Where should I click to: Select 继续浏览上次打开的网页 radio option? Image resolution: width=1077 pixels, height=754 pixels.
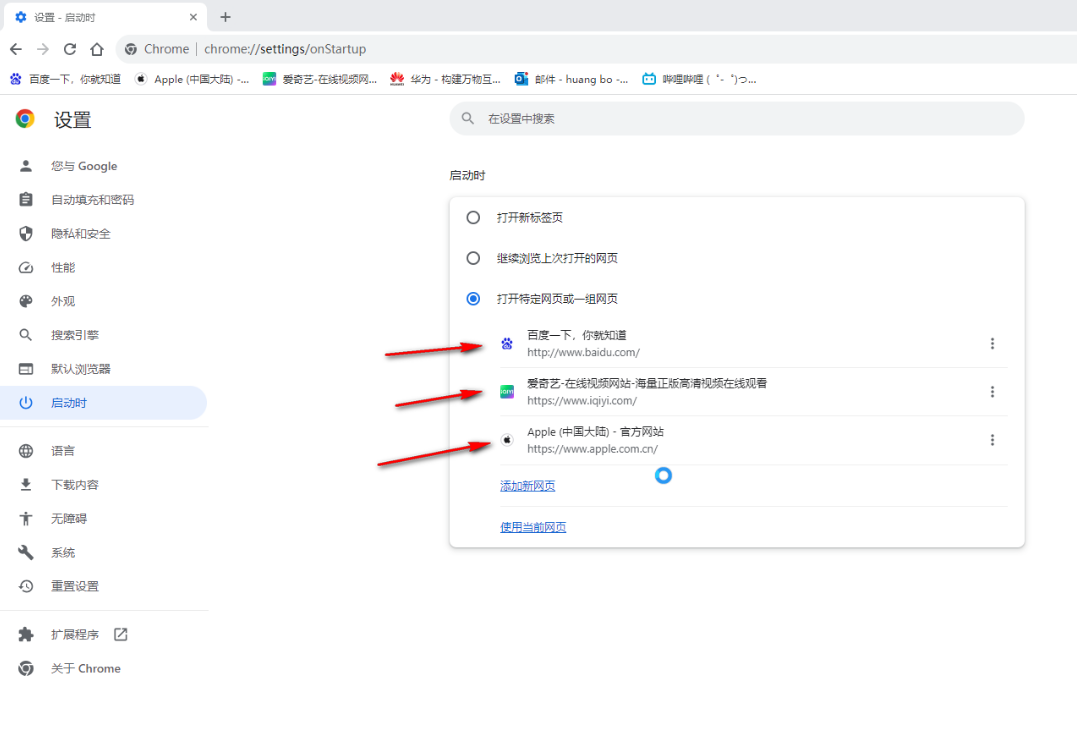tap(473, 258)
